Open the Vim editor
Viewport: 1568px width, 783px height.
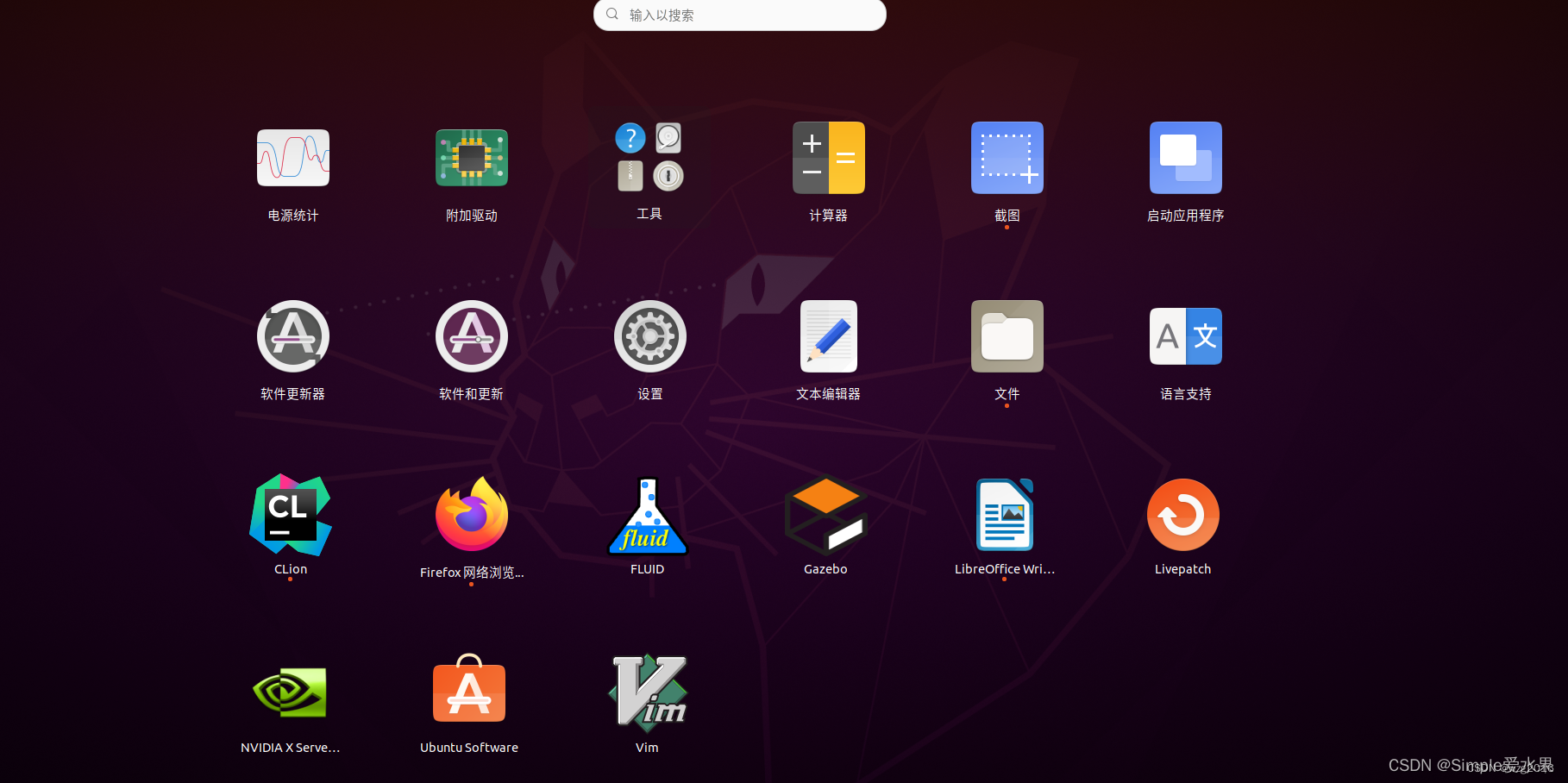[x=647, y=693]
